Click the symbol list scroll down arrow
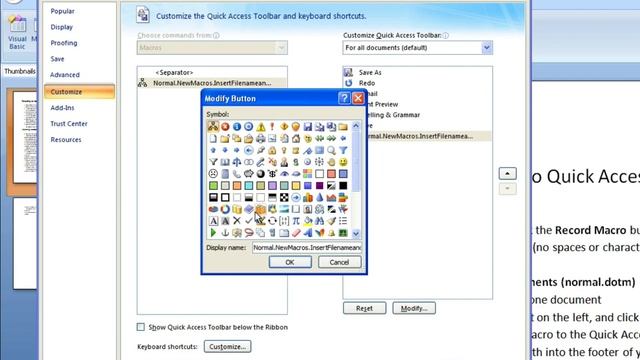The height and width of the screenshot is (360, 640). pyautogui.click(x=356, y=233)
